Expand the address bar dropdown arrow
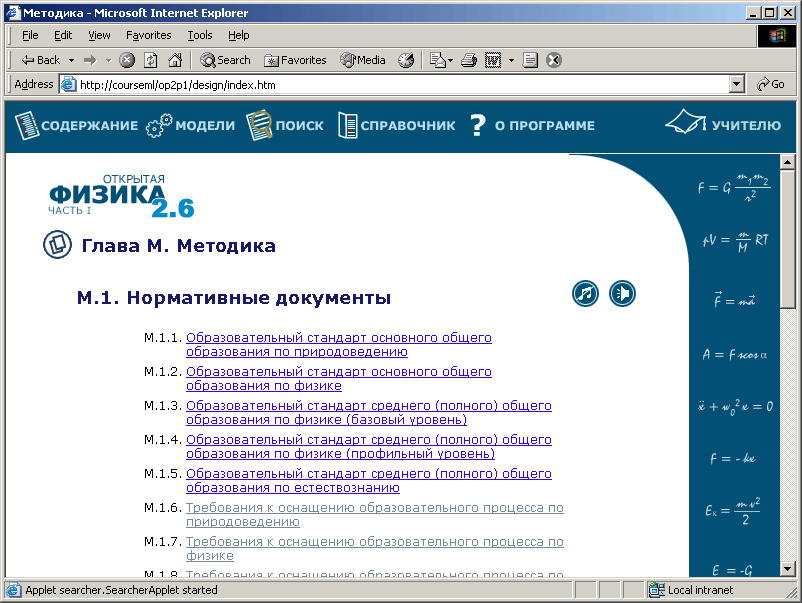 [737, 85]
